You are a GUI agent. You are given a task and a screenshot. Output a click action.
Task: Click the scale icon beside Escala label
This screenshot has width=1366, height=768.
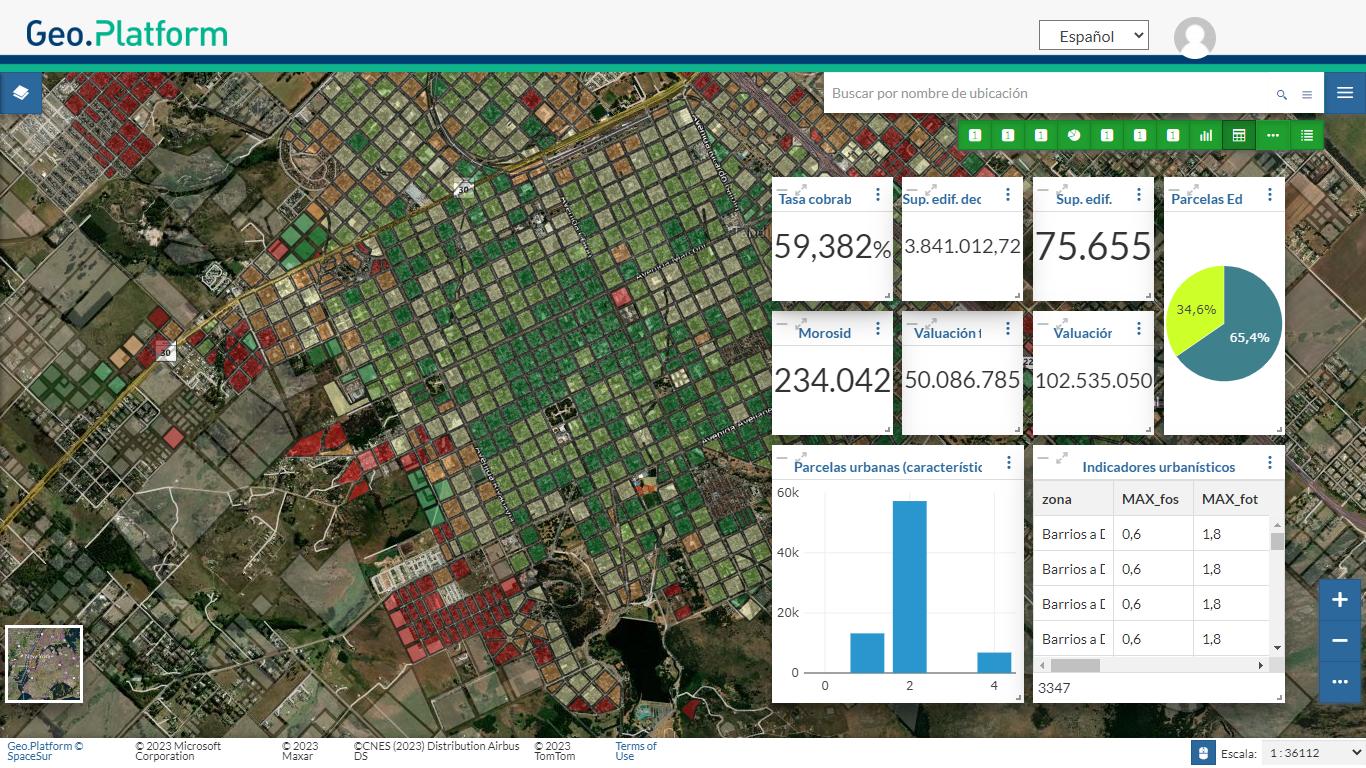[1203, 753]
